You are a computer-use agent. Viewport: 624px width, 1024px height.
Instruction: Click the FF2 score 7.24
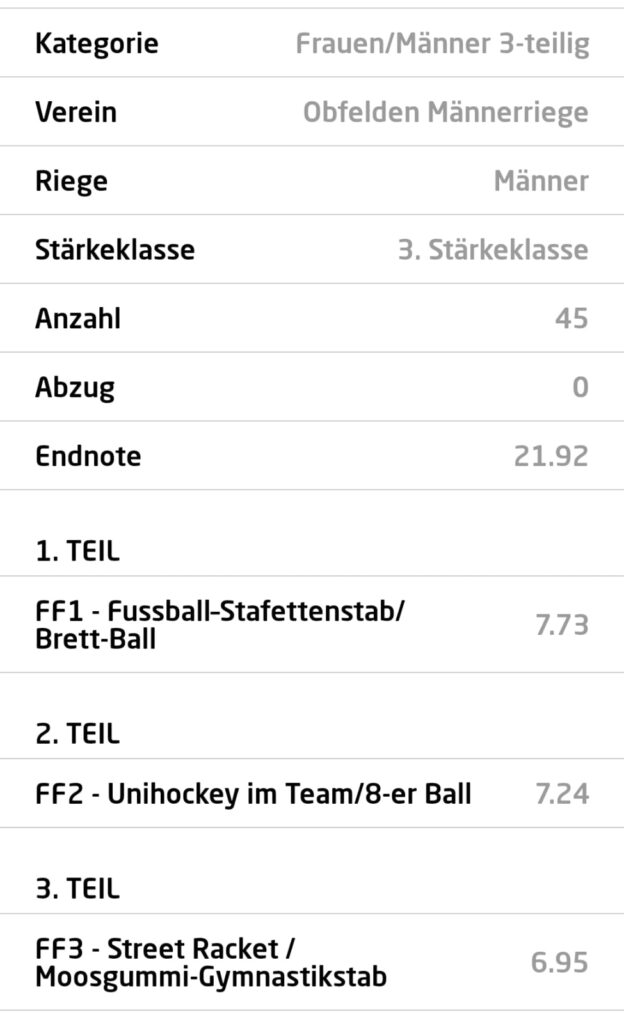pyautogui.click(x=562, y=794)
